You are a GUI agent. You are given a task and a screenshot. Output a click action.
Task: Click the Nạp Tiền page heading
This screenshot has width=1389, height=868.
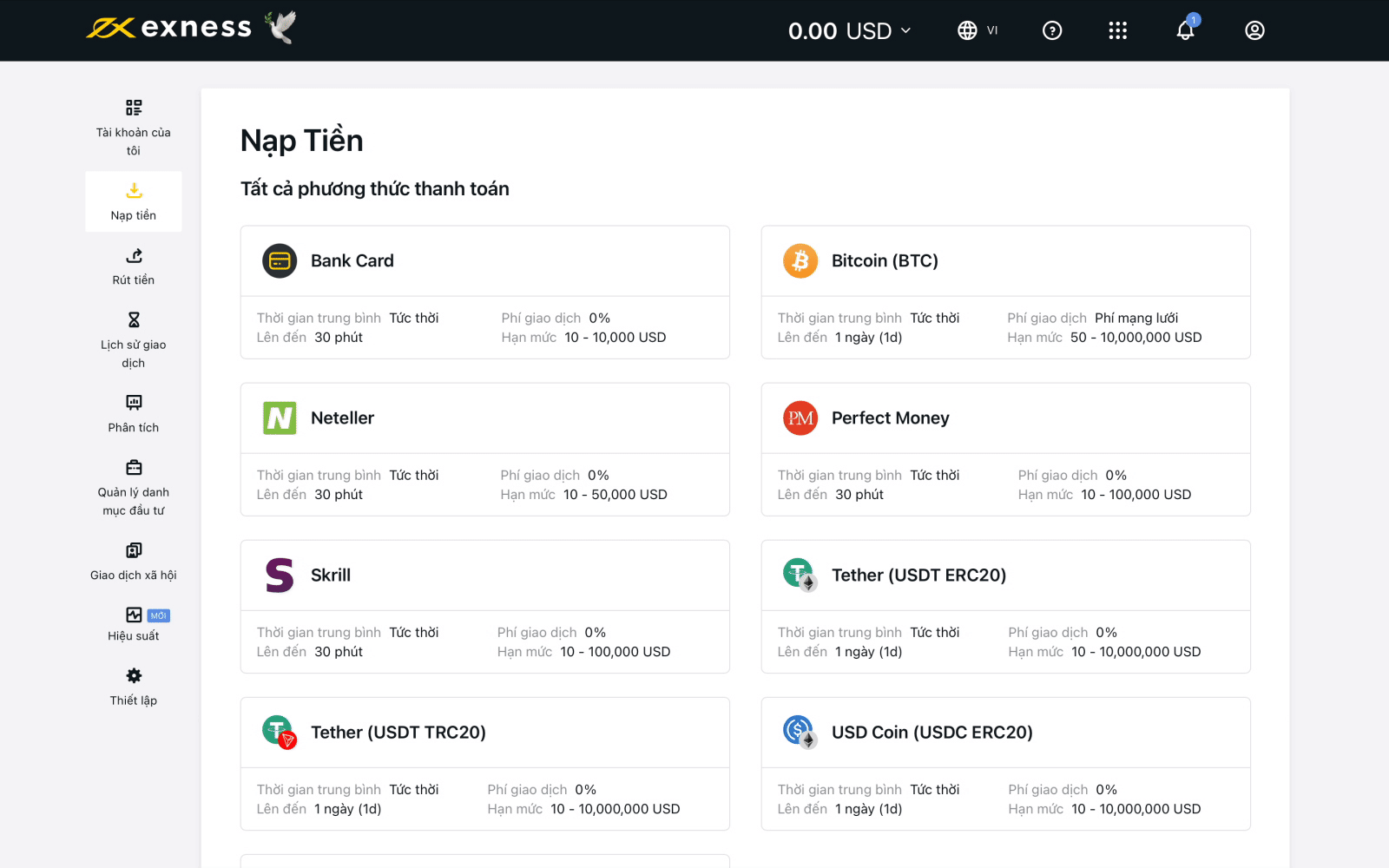pos(302,141)
